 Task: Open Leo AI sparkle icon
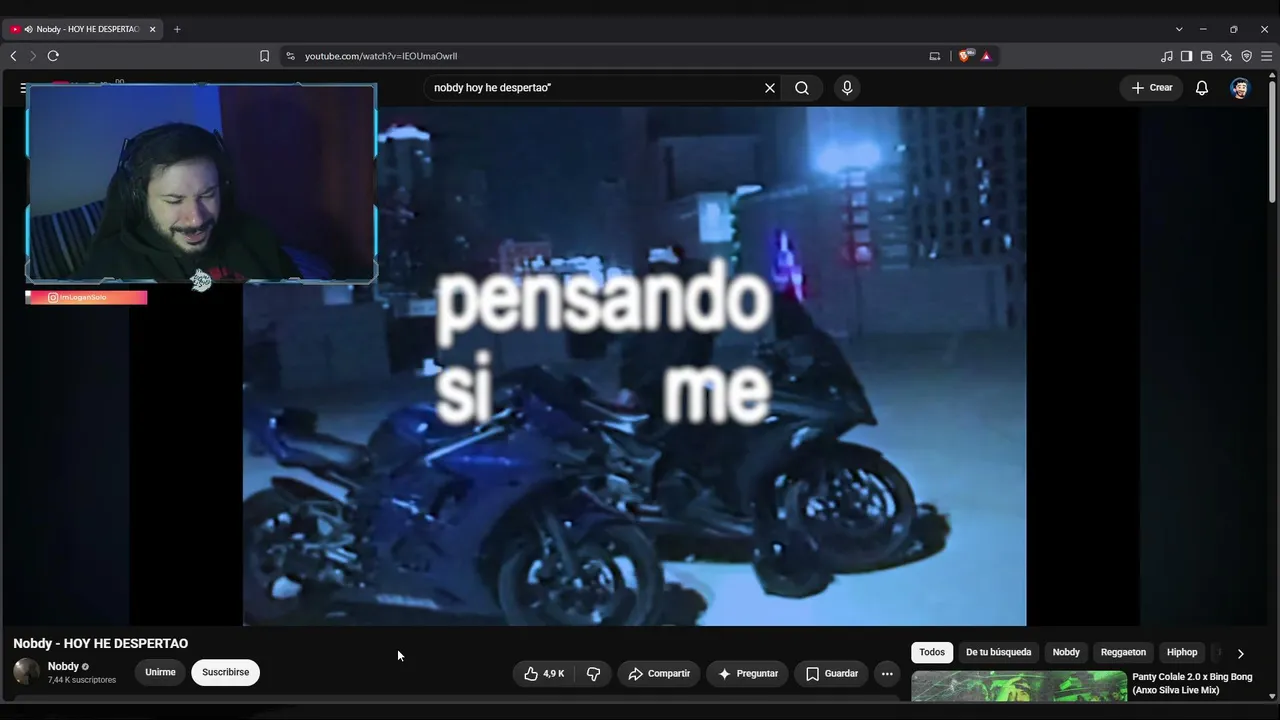pos(1226,56)
